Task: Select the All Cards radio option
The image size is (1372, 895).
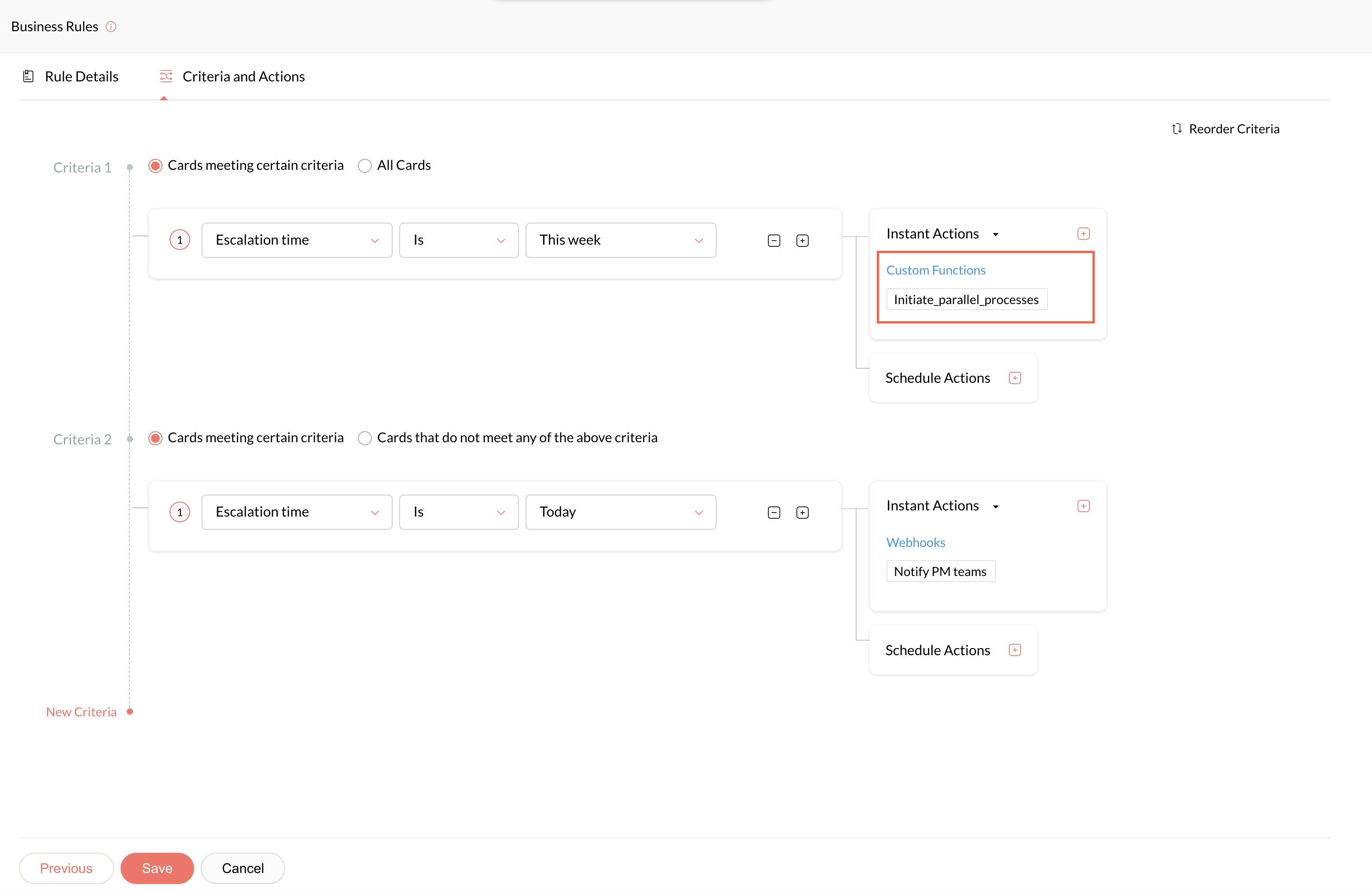Action: coord(364,166)
